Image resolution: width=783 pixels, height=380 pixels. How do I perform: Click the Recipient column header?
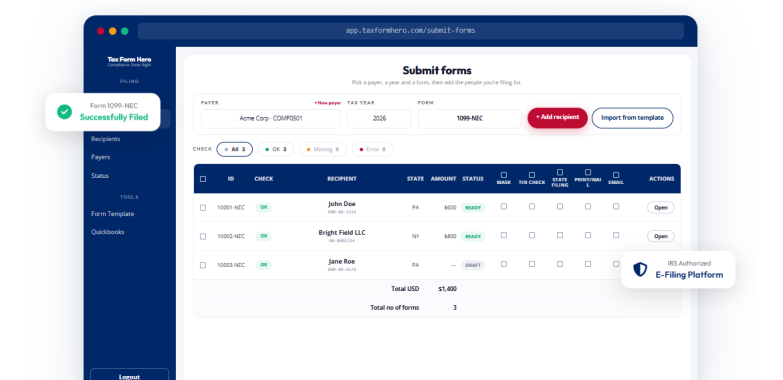pyautogui.click(x=342, y=179)
